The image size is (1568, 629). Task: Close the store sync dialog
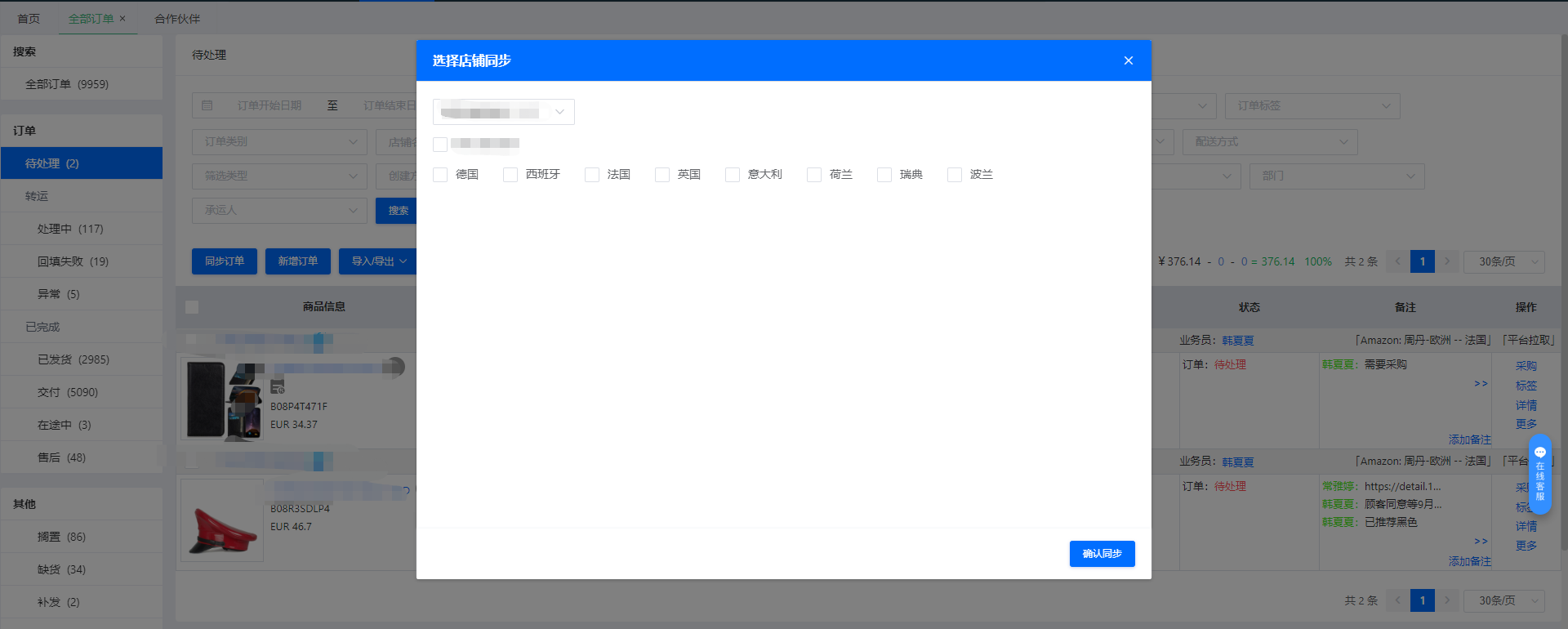(x=1128, y=60)
